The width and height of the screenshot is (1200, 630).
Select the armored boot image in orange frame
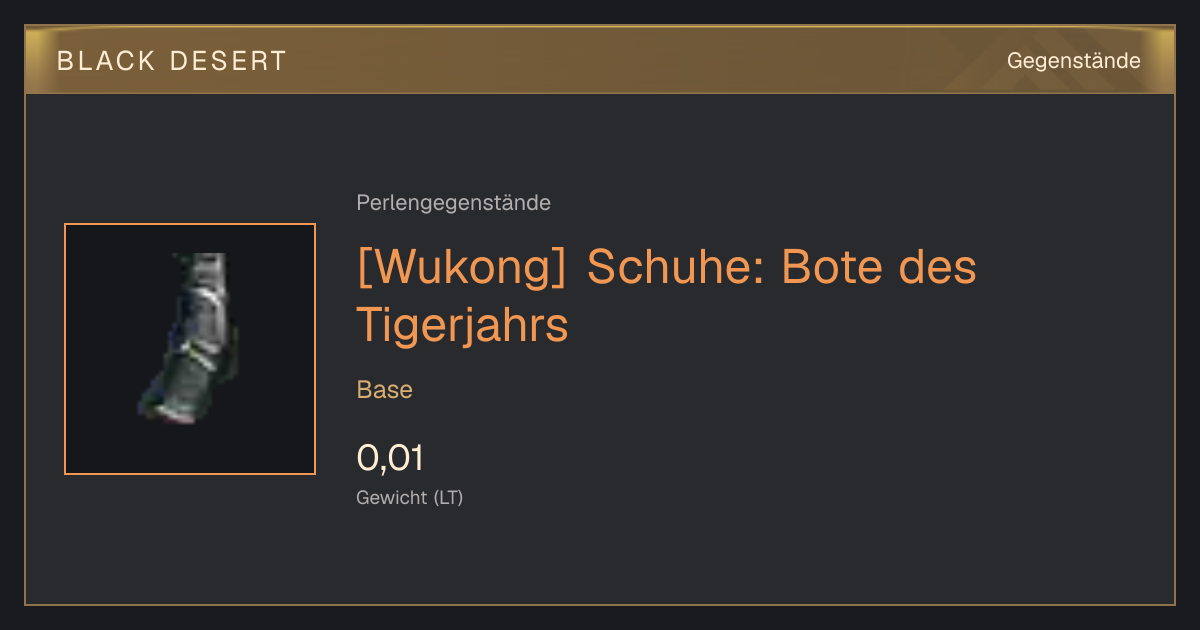[x=190, y=349]
